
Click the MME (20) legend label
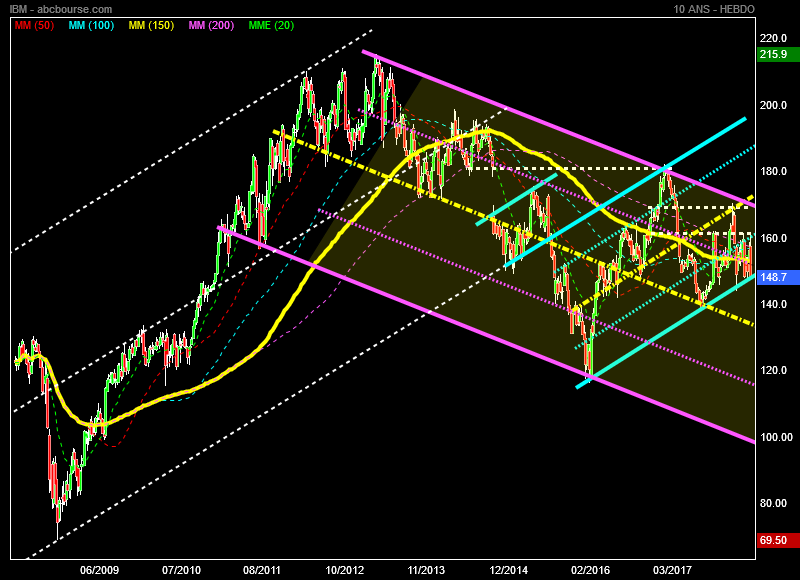tap(271, 26)
